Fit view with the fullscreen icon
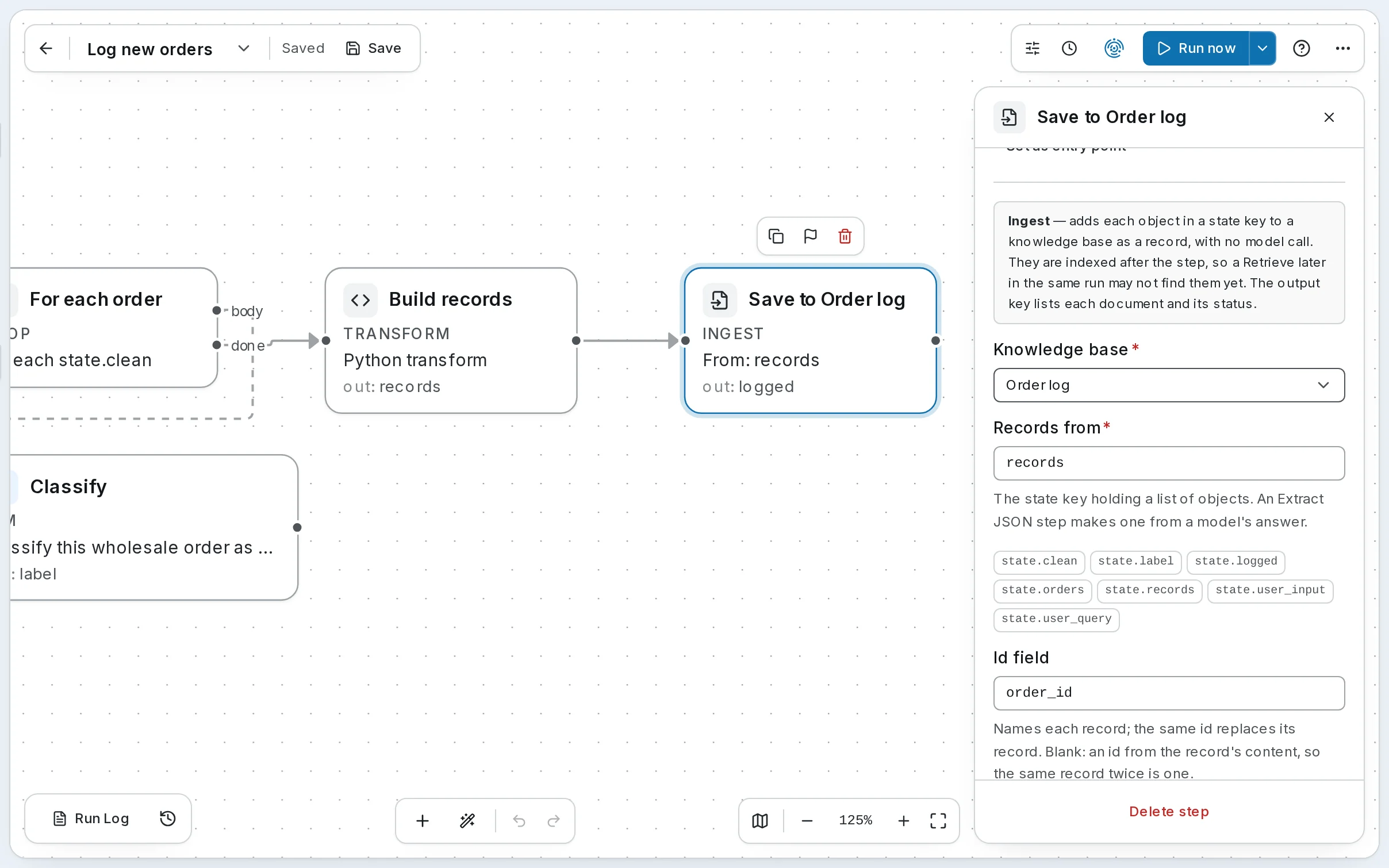The image size is (1389, 868). (938, 821)
